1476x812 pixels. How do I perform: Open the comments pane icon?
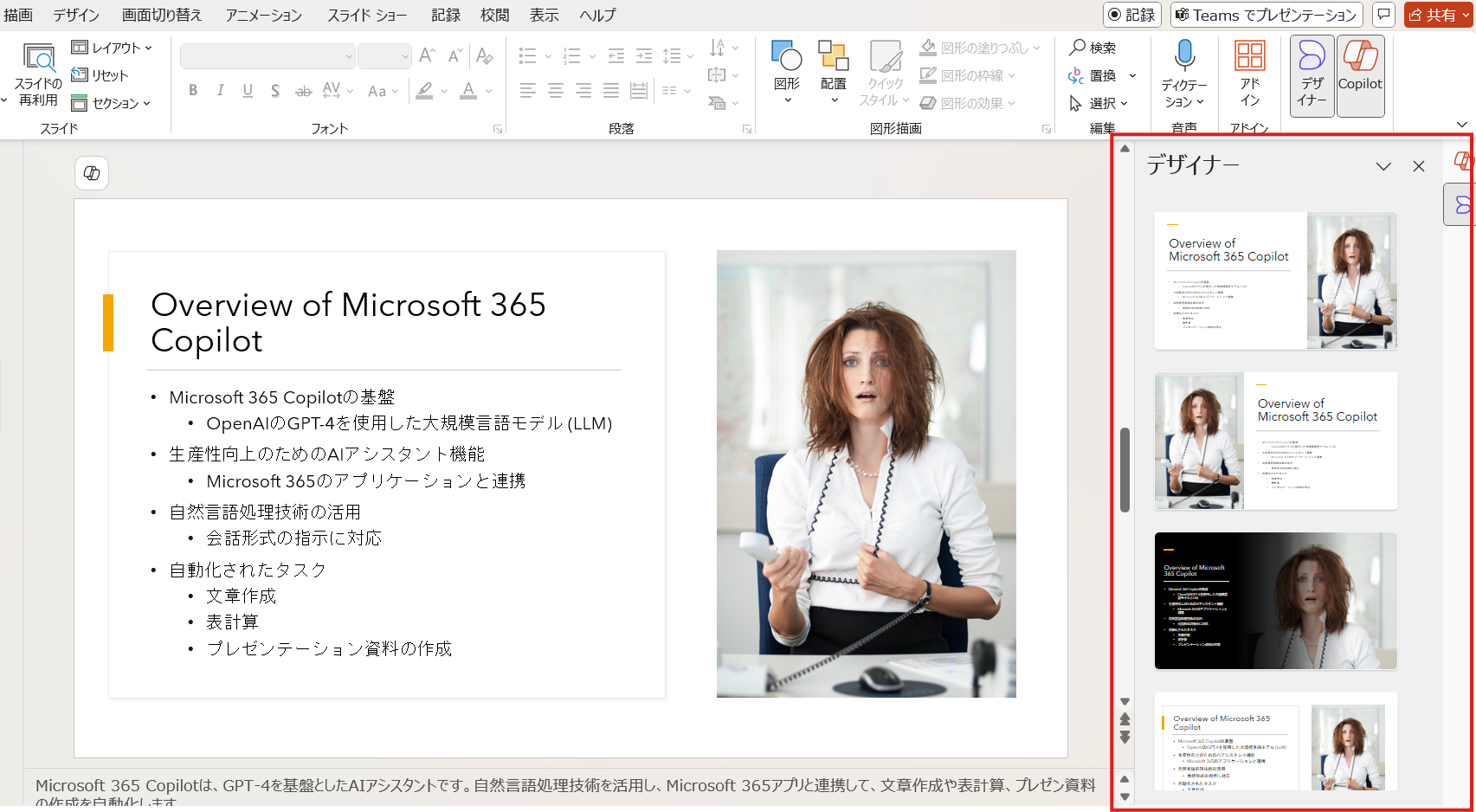(x=1383, y=15)
